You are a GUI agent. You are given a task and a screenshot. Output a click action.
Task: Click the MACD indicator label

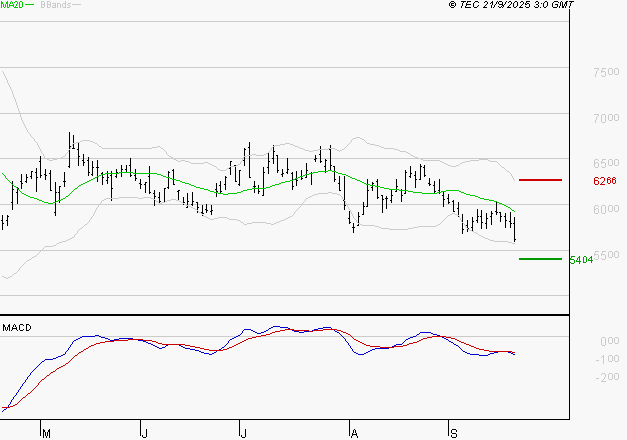(17, 327)
